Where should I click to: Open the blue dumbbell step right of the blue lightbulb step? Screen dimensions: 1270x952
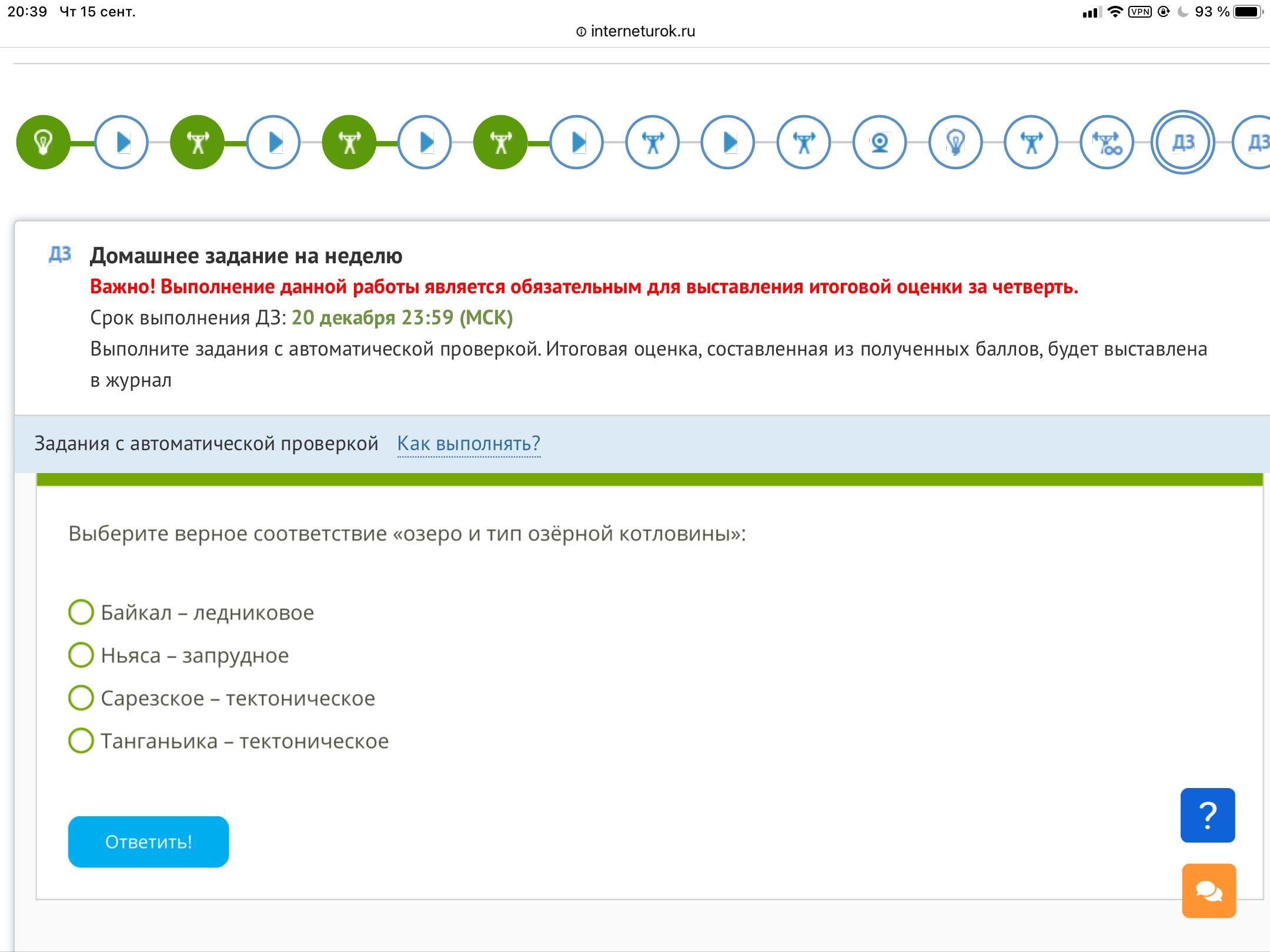tap(1031, 142)
